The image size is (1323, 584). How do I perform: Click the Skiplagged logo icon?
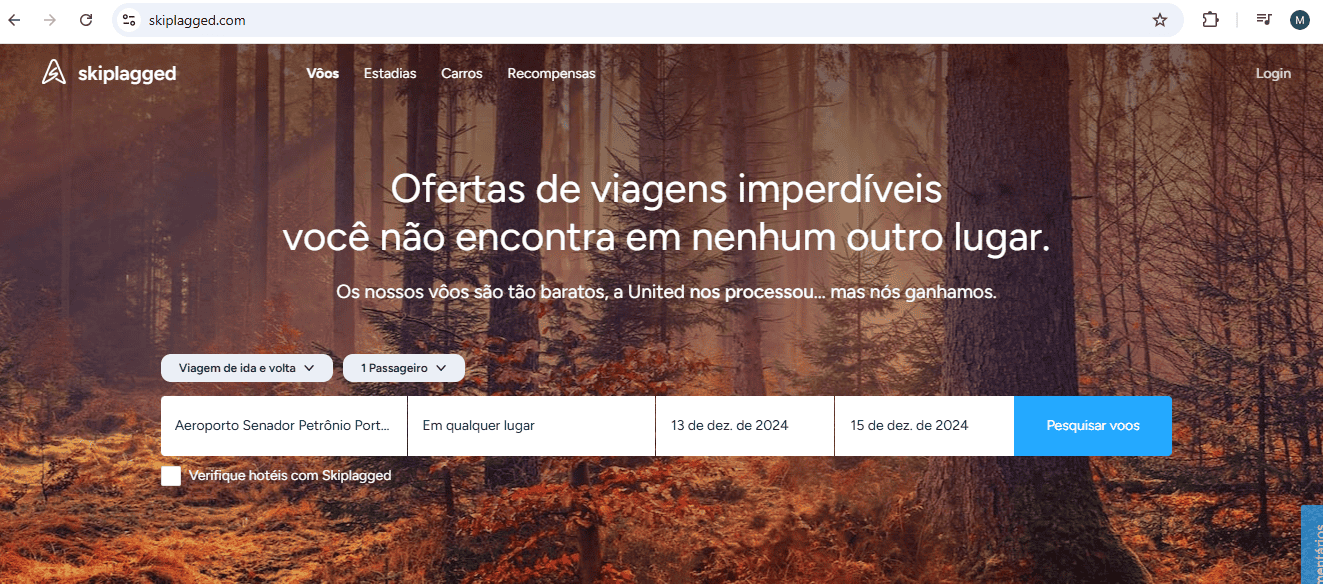[53, 72]
